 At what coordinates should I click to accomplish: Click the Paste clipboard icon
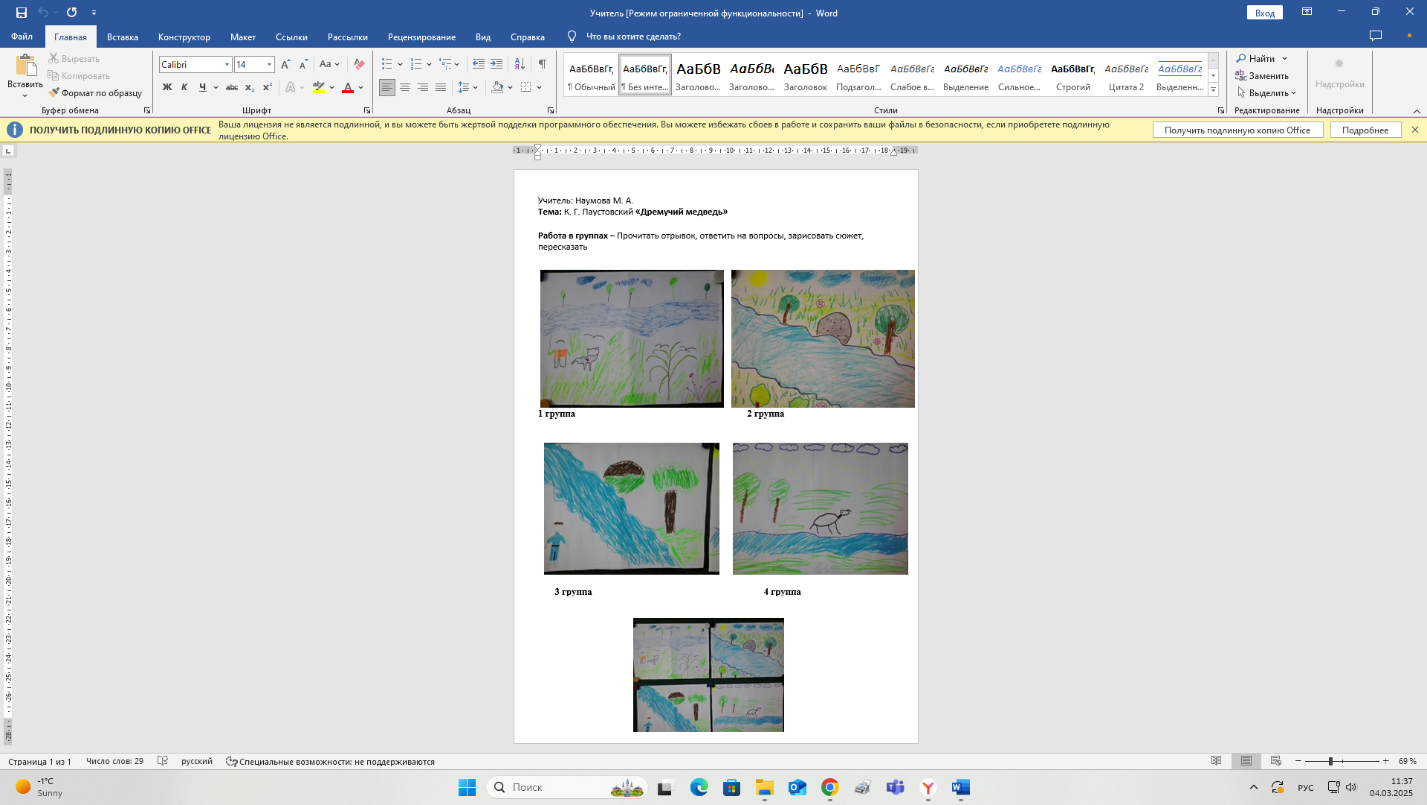(25, 66)
